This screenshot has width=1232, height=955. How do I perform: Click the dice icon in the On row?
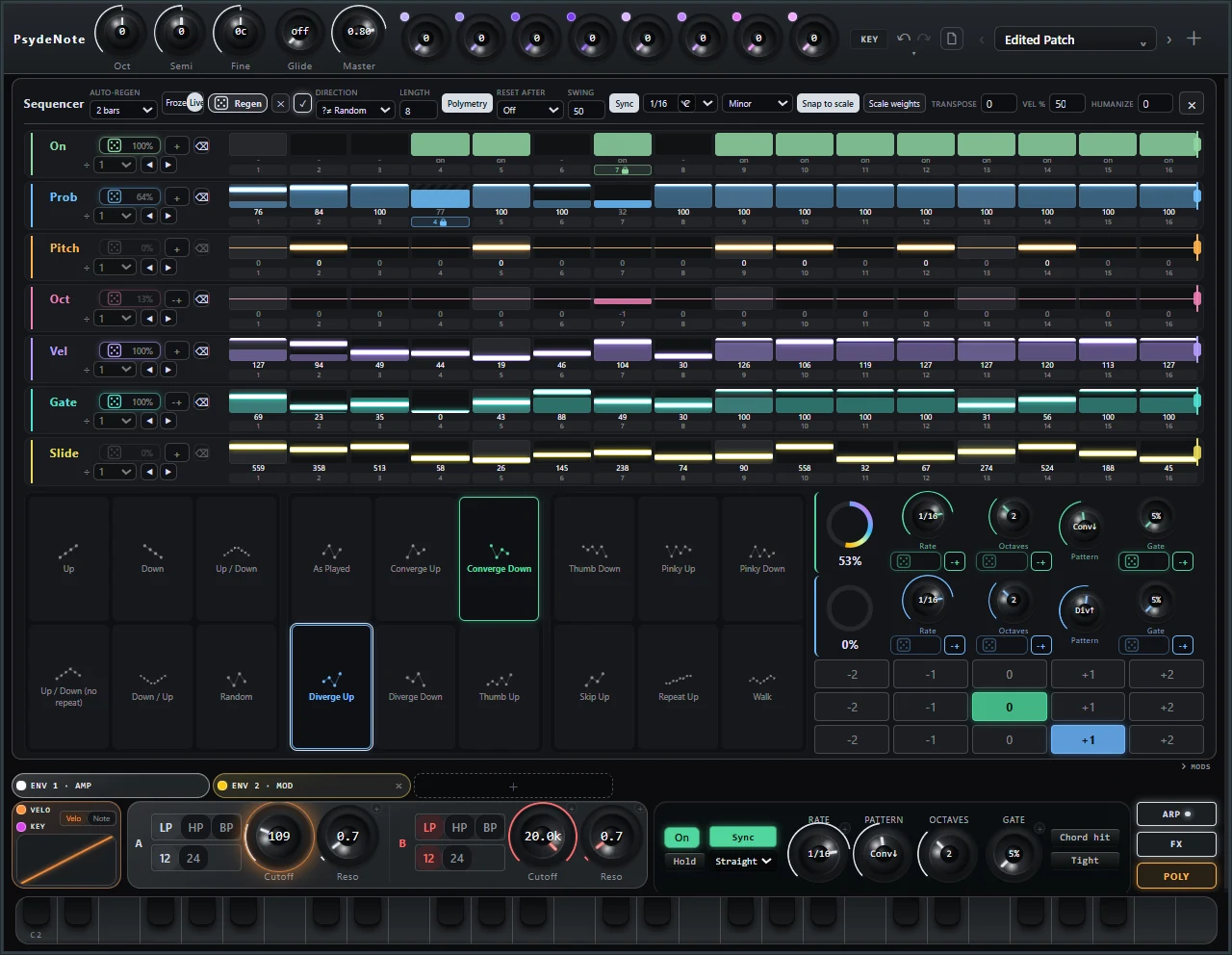pyautogui.click(x=114, y=145)
